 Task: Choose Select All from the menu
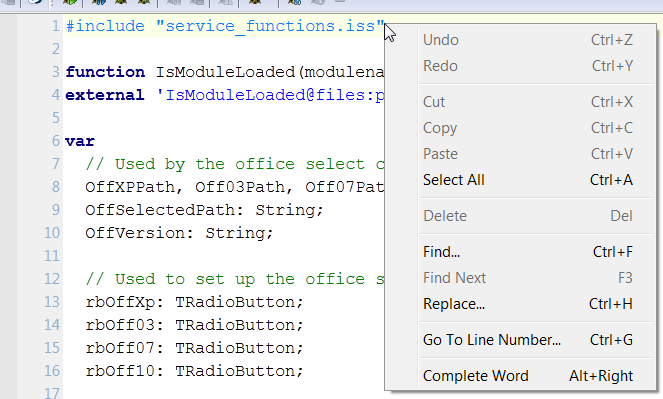528,180
